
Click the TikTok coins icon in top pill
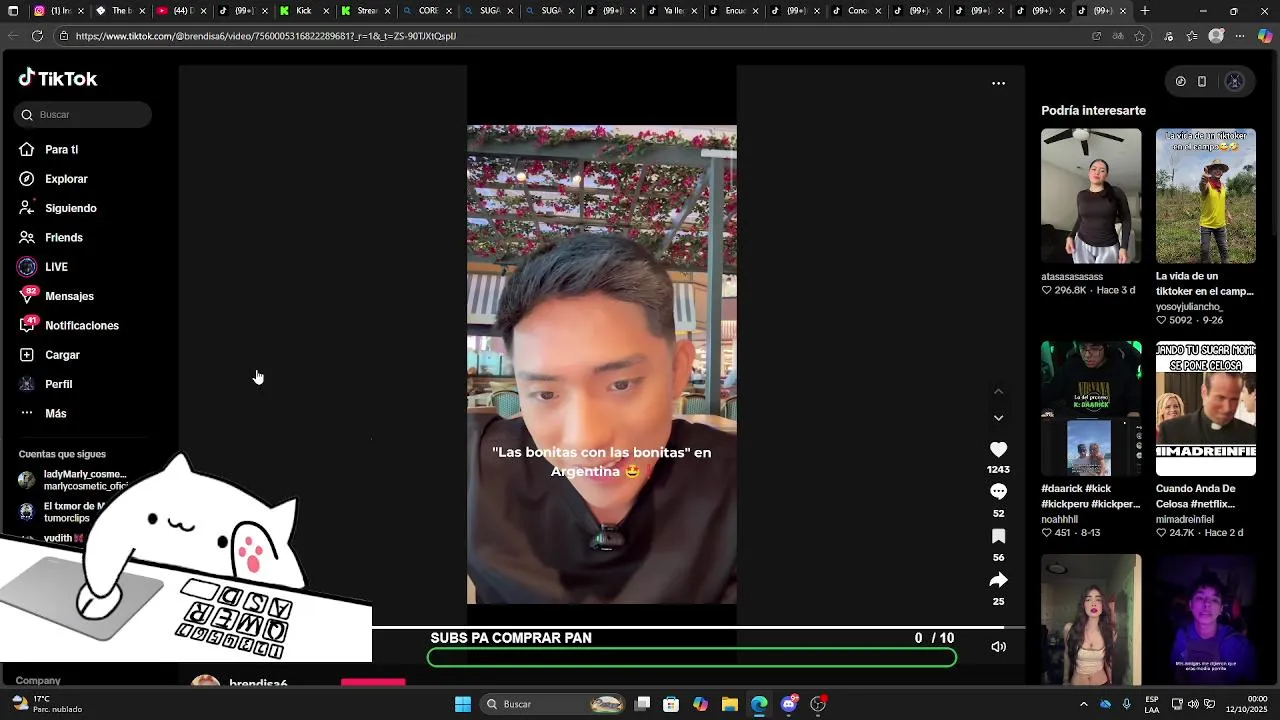click(x=1180, y=82)
